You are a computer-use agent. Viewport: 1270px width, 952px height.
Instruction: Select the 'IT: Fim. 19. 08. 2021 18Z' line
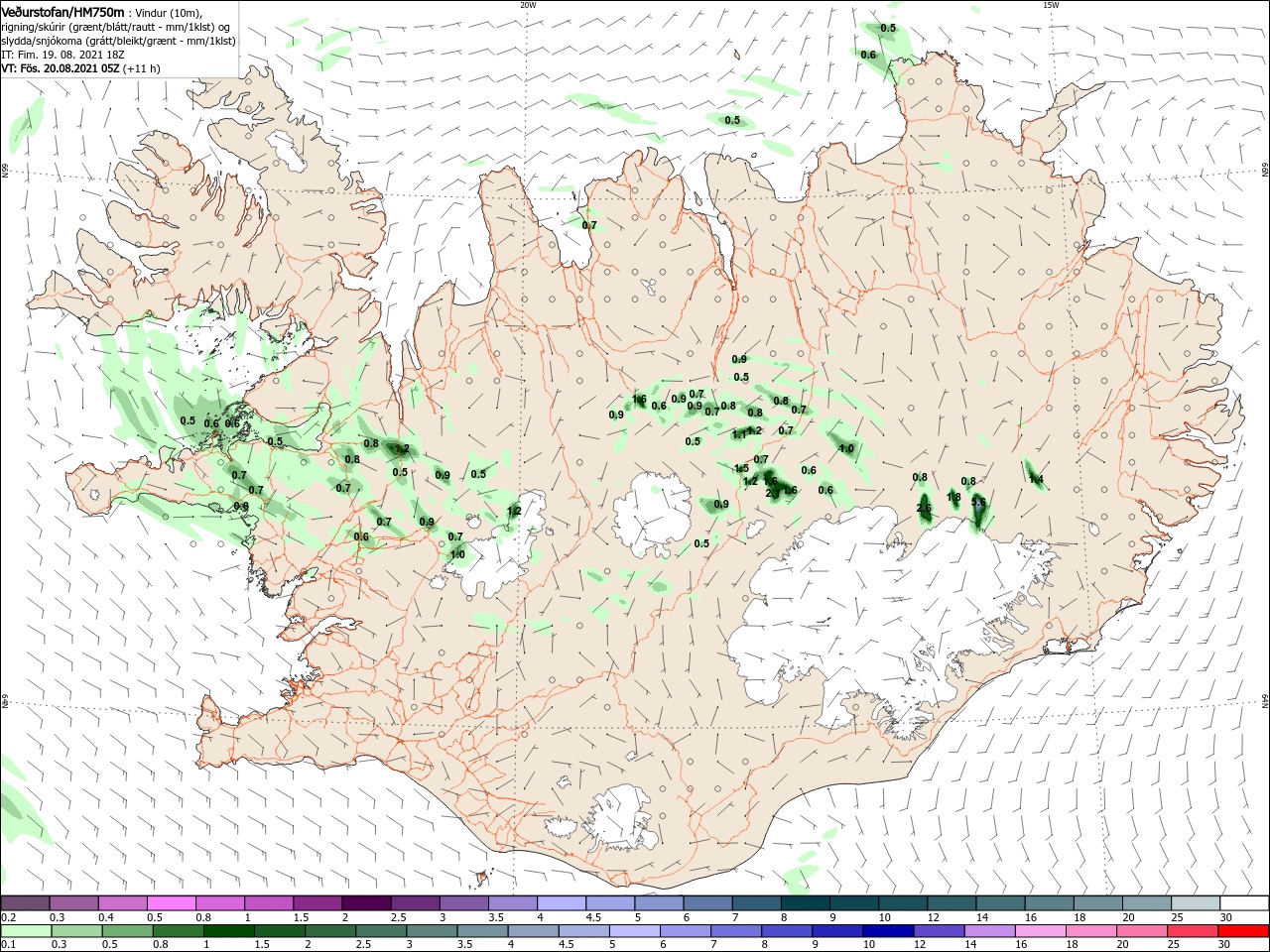click(63, 55)
